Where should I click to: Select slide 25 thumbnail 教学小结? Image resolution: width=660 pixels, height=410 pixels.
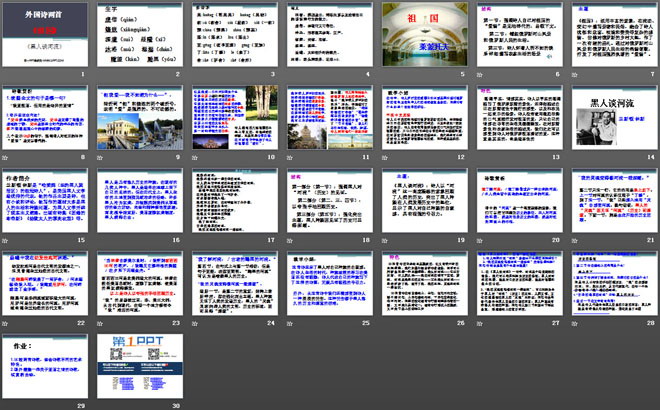pyautogui.click(x=330, y=283)
